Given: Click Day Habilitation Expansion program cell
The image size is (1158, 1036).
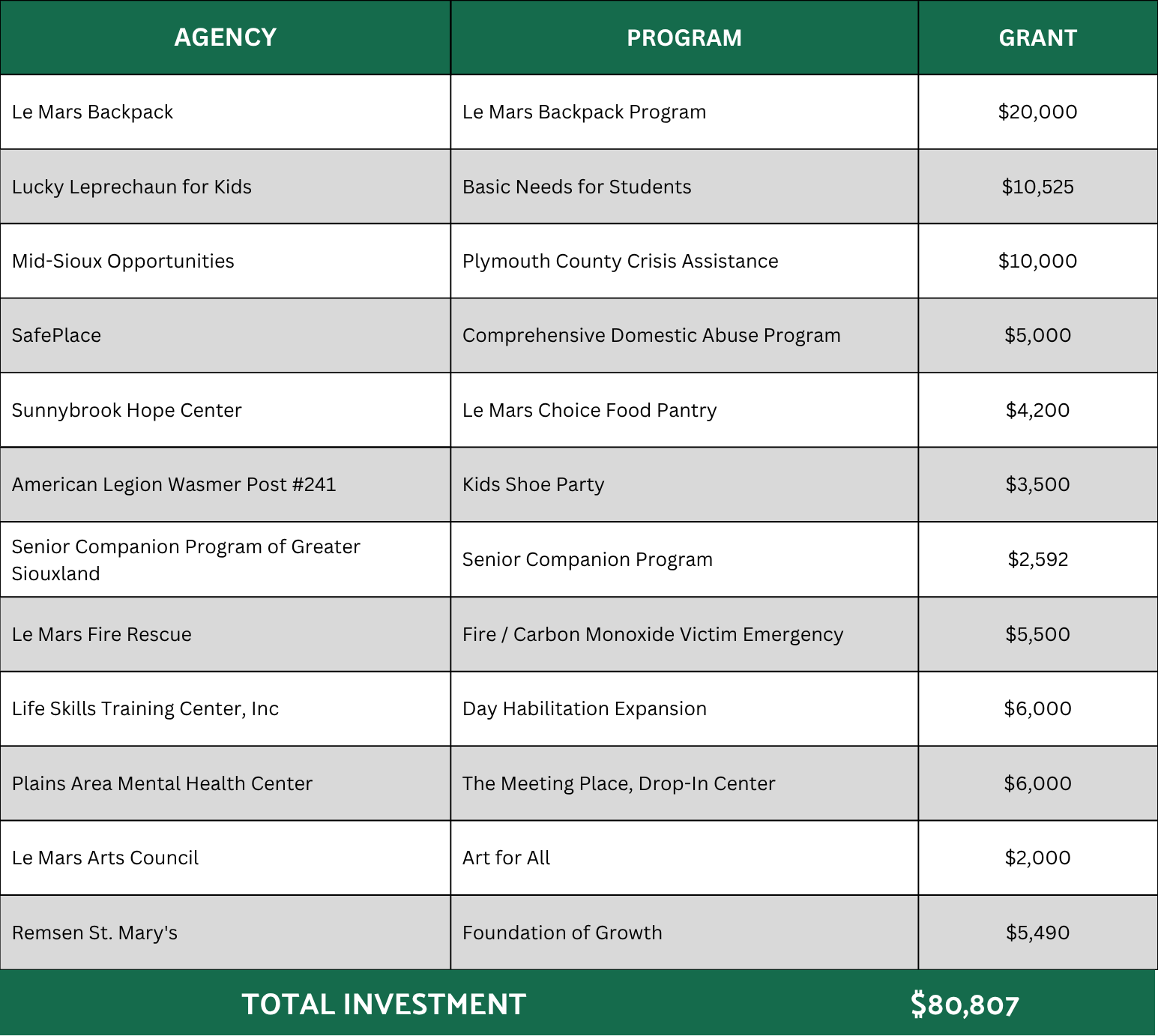Looking at the screenshot, I should tap(684, 708).
